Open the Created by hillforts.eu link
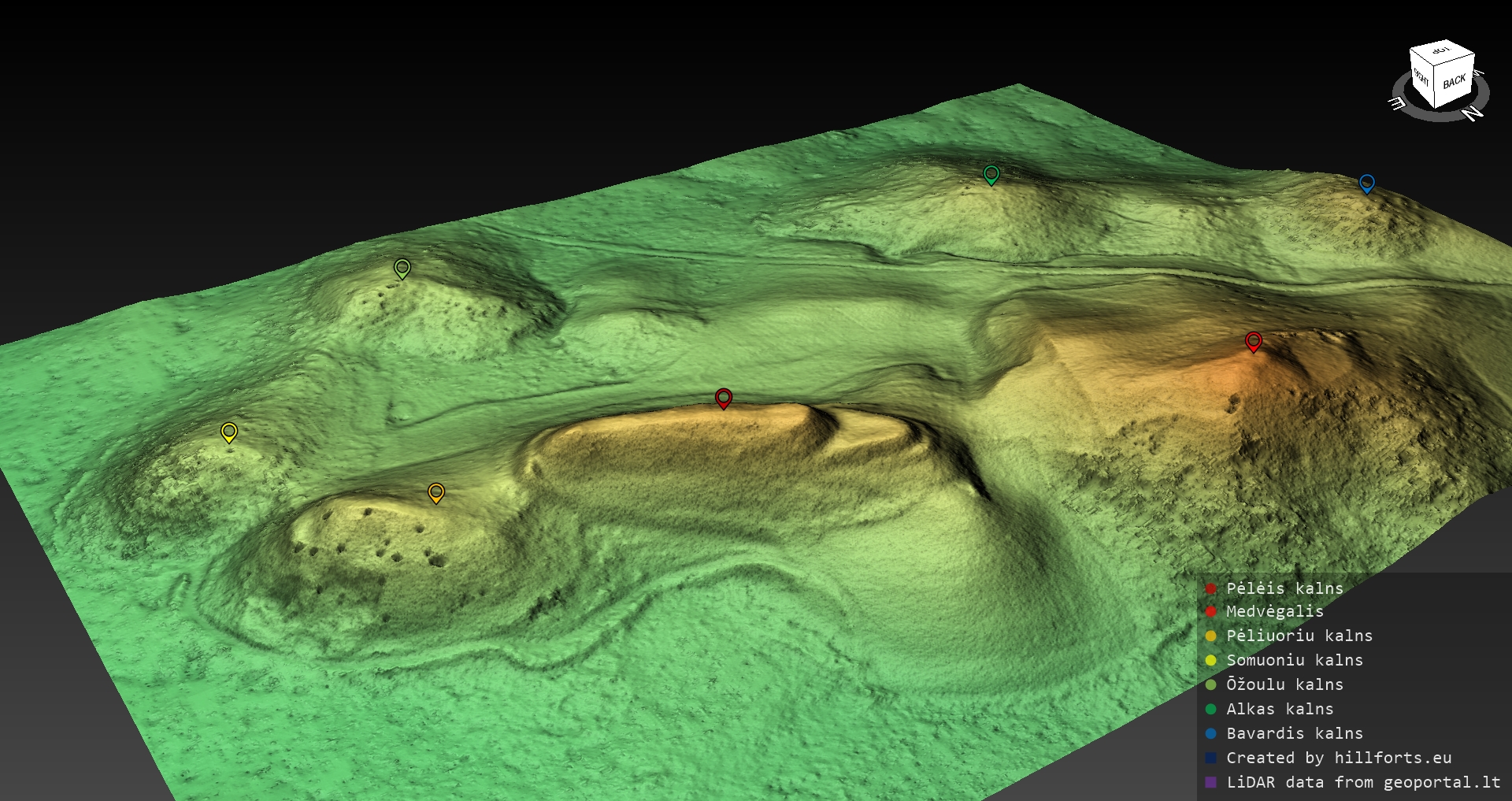The image size is (1512, 801). pos(1339,758)
